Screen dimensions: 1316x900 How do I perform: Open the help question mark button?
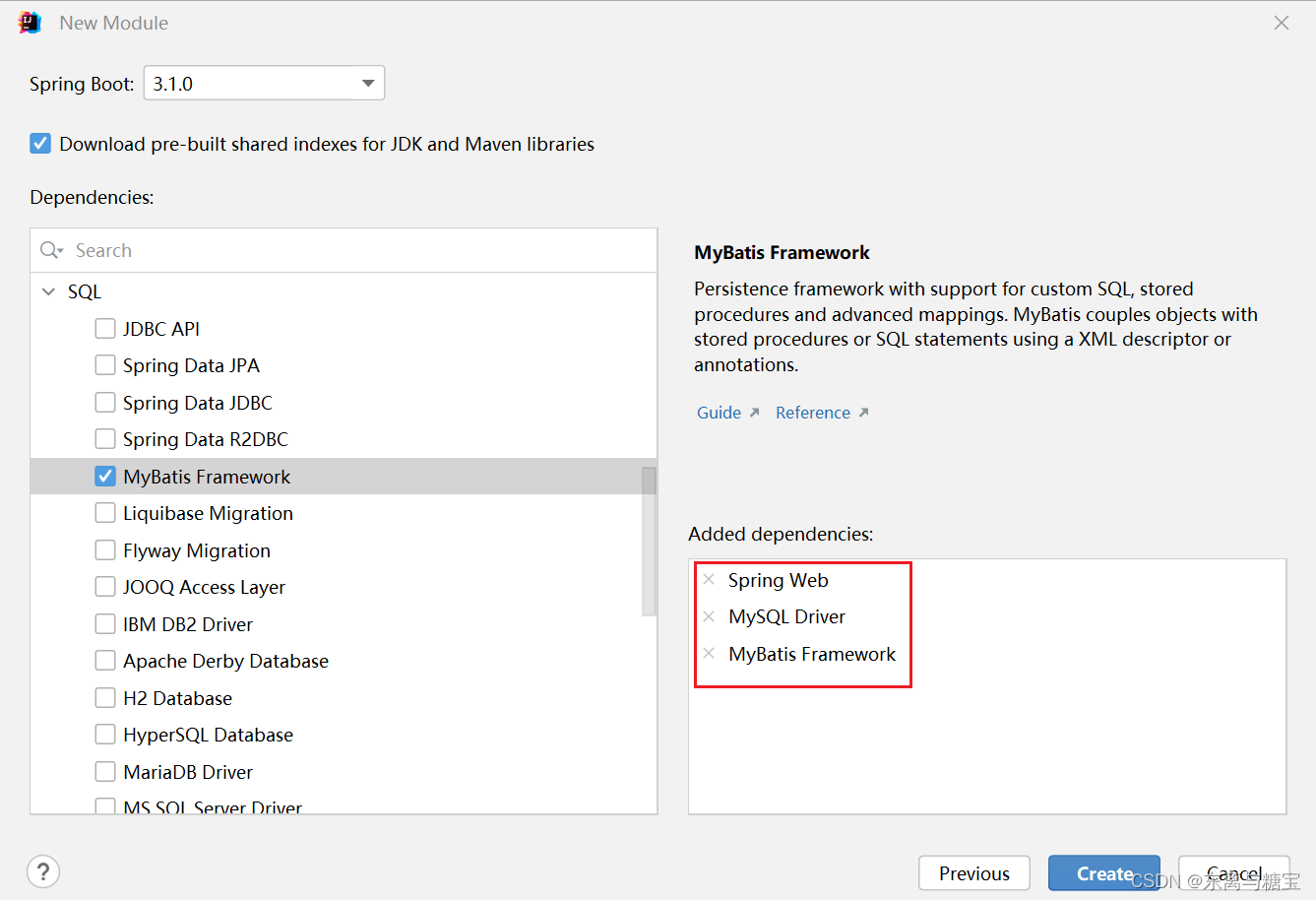click(x=43, y=871)
